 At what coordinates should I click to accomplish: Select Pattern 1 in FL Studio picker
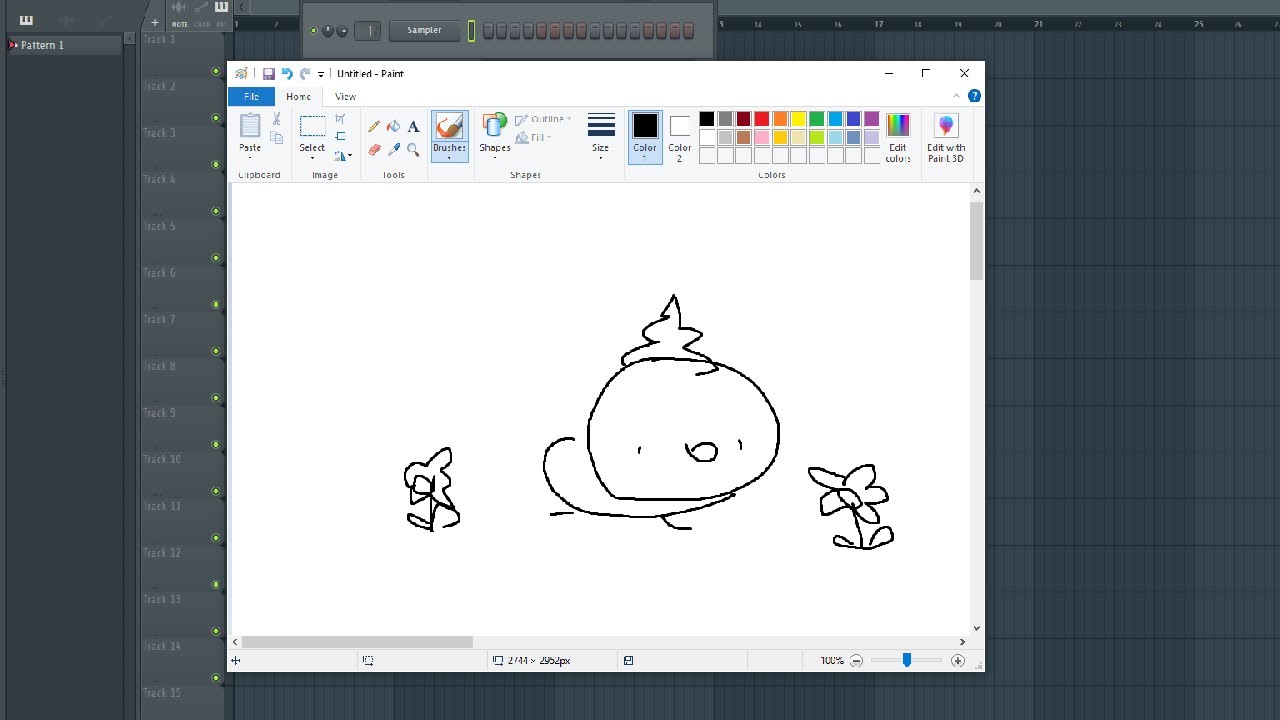click(x=65, y=45)
